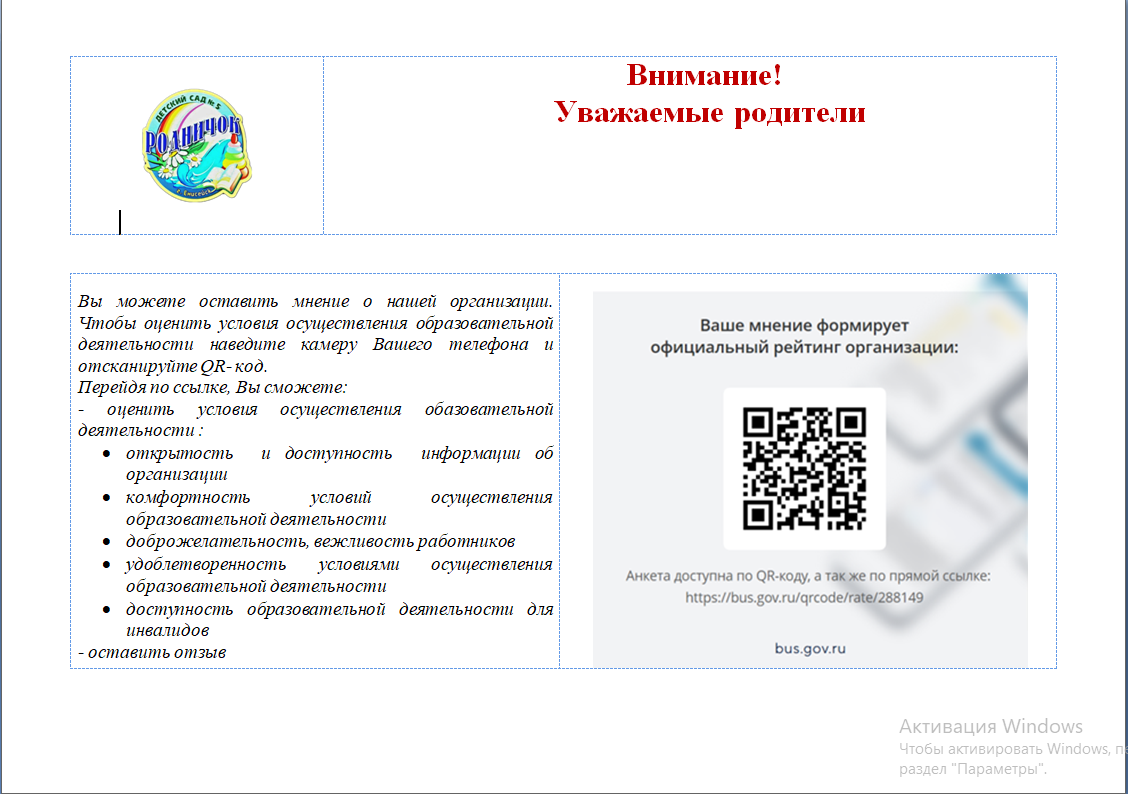1128x794 pixels.
Task: Click bullet "удовлетворенность условиями осуществления"
Action: (x=339, y=565)
